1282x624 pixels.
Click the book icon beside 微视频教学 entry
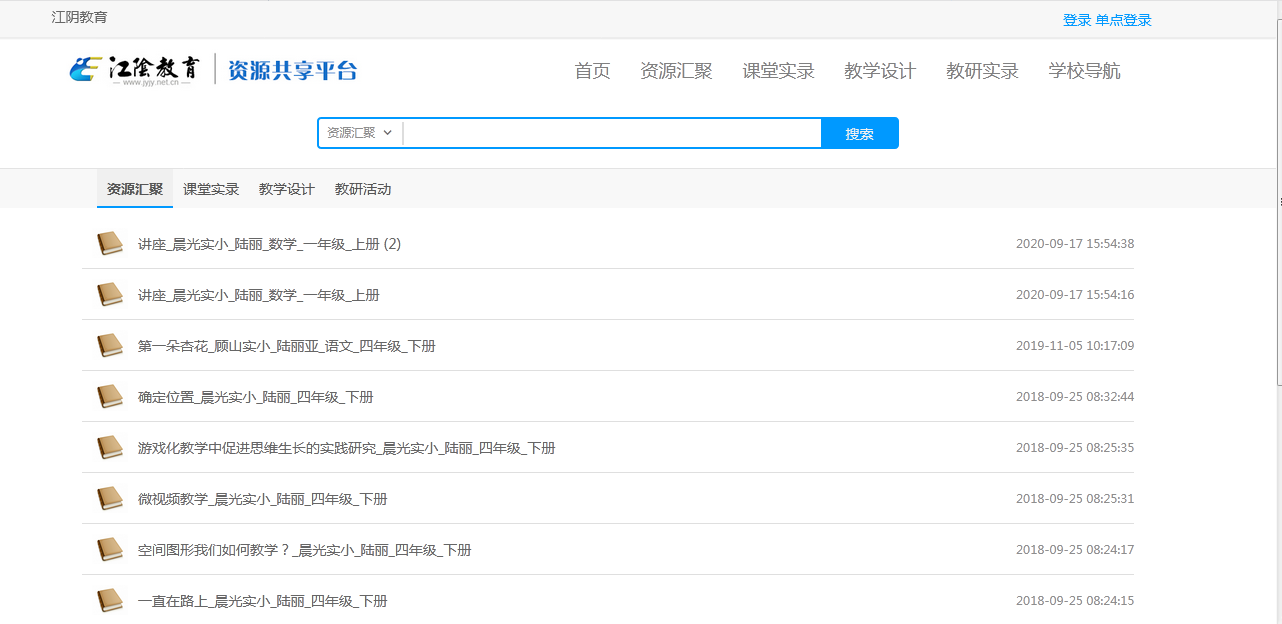(109, 499)
